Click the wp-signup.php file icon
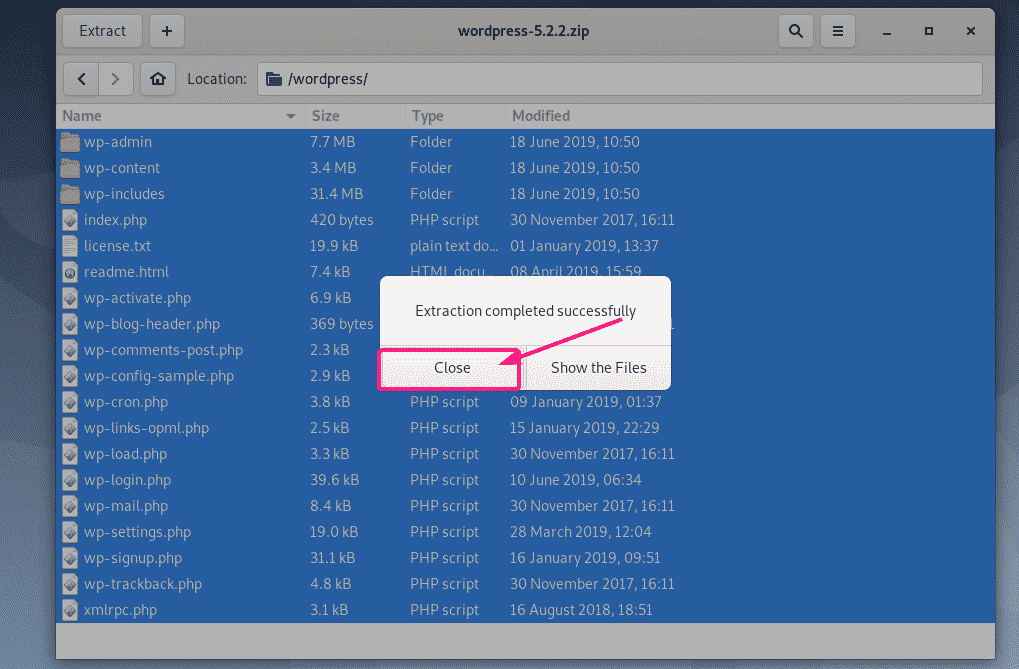This screenshot has width=1019, height=669. point(70,558)
